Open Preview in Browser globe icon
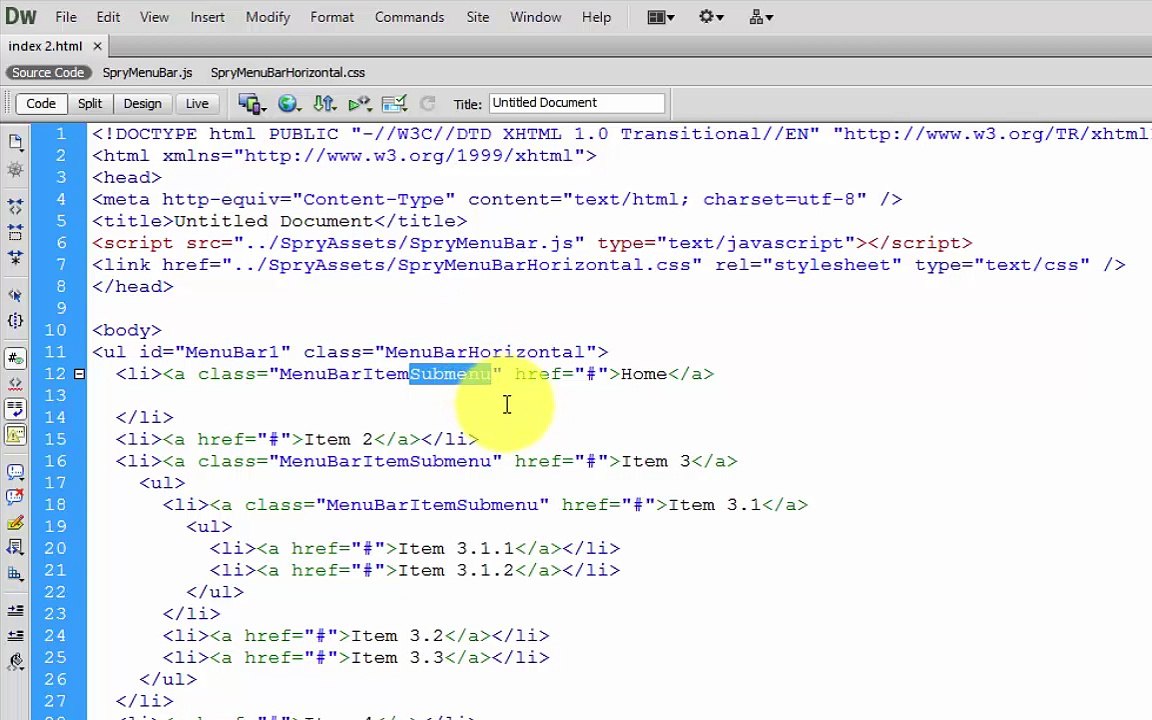1152x720 pixels. (289, 104)
